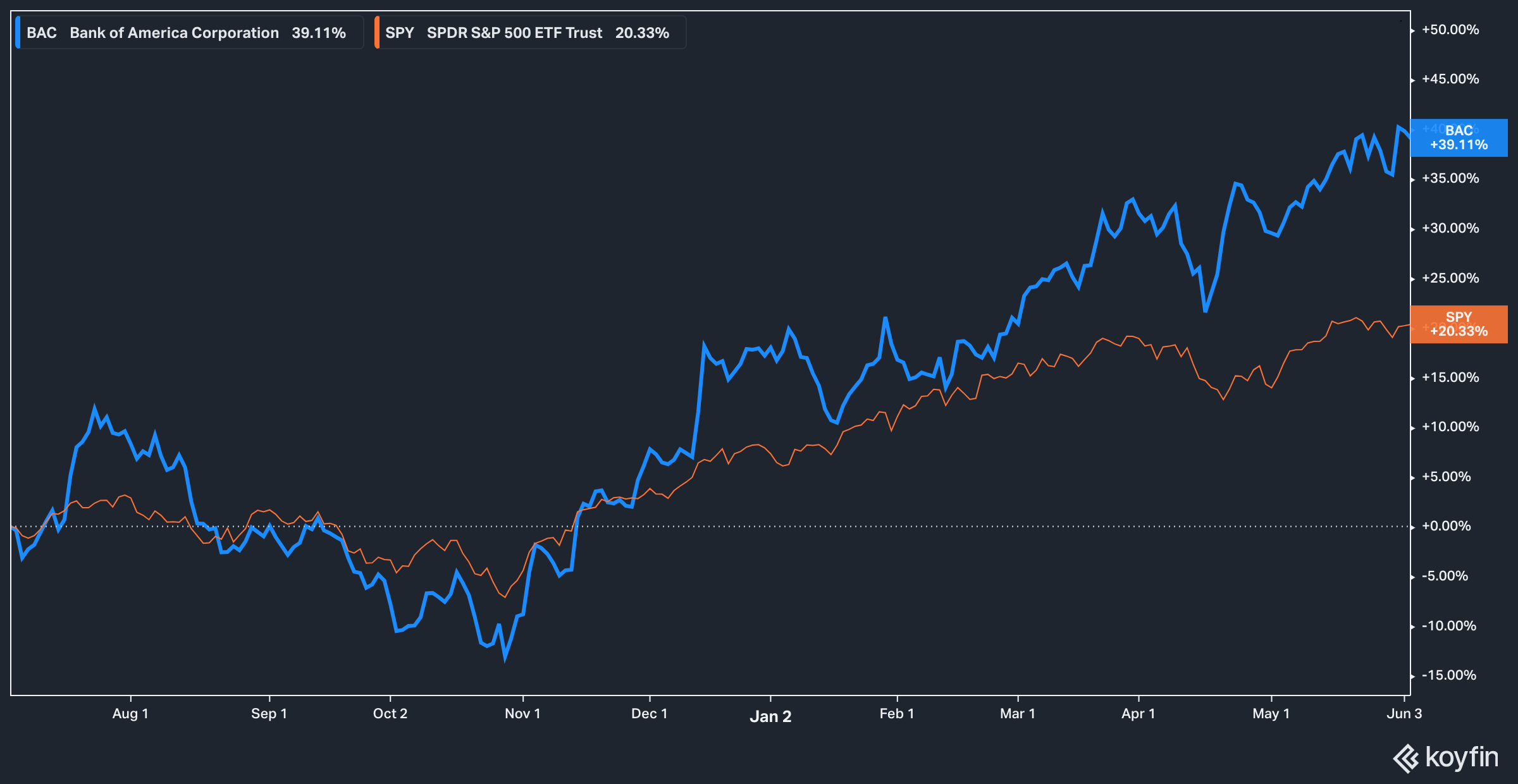This screenshot has height=784, width=1518.
Task: Click the blue BAC color bar in the legend
Action: [x=18, y=33]
